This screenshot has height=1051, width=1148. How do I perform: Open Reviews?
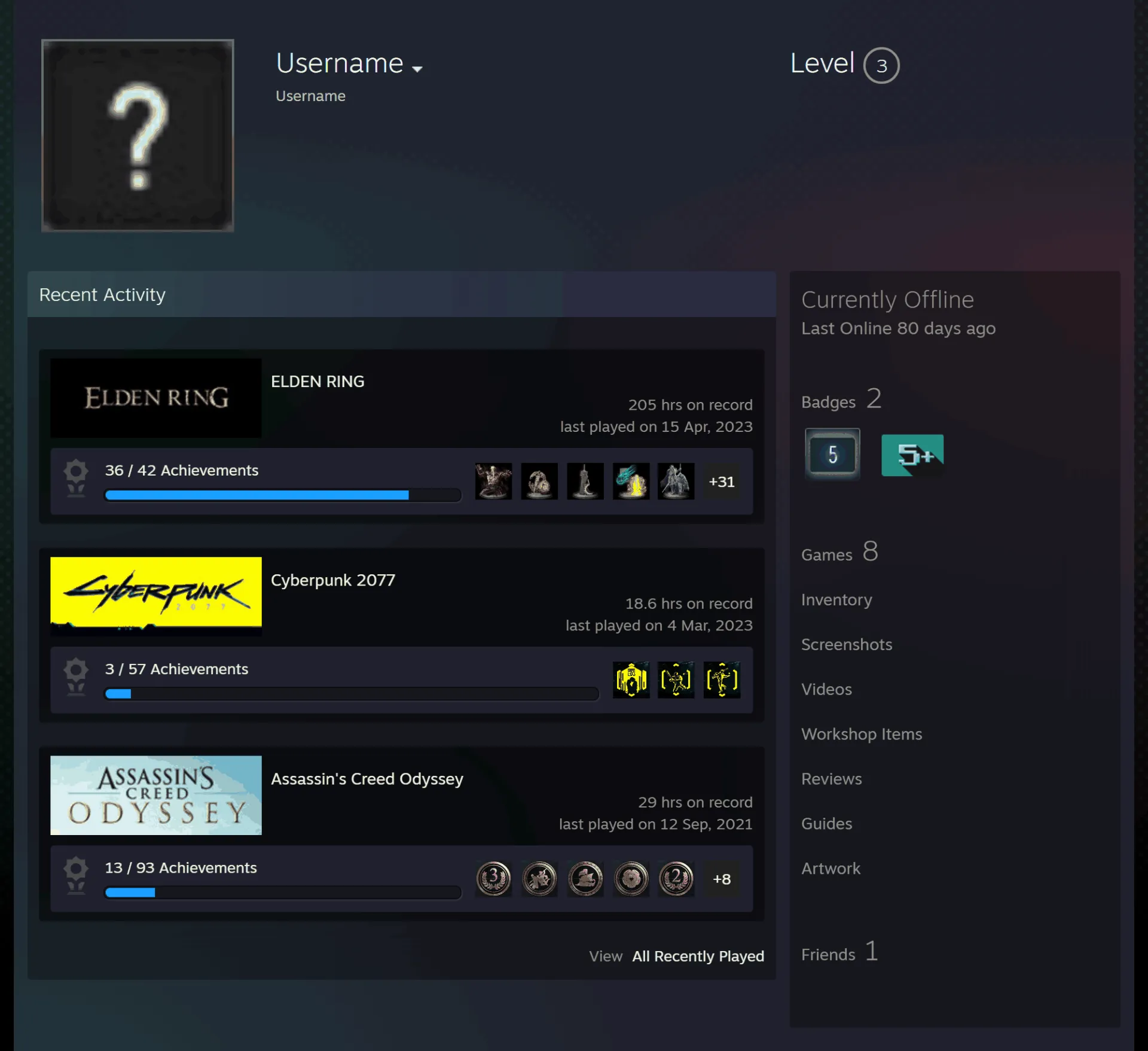tap(832, 779)
